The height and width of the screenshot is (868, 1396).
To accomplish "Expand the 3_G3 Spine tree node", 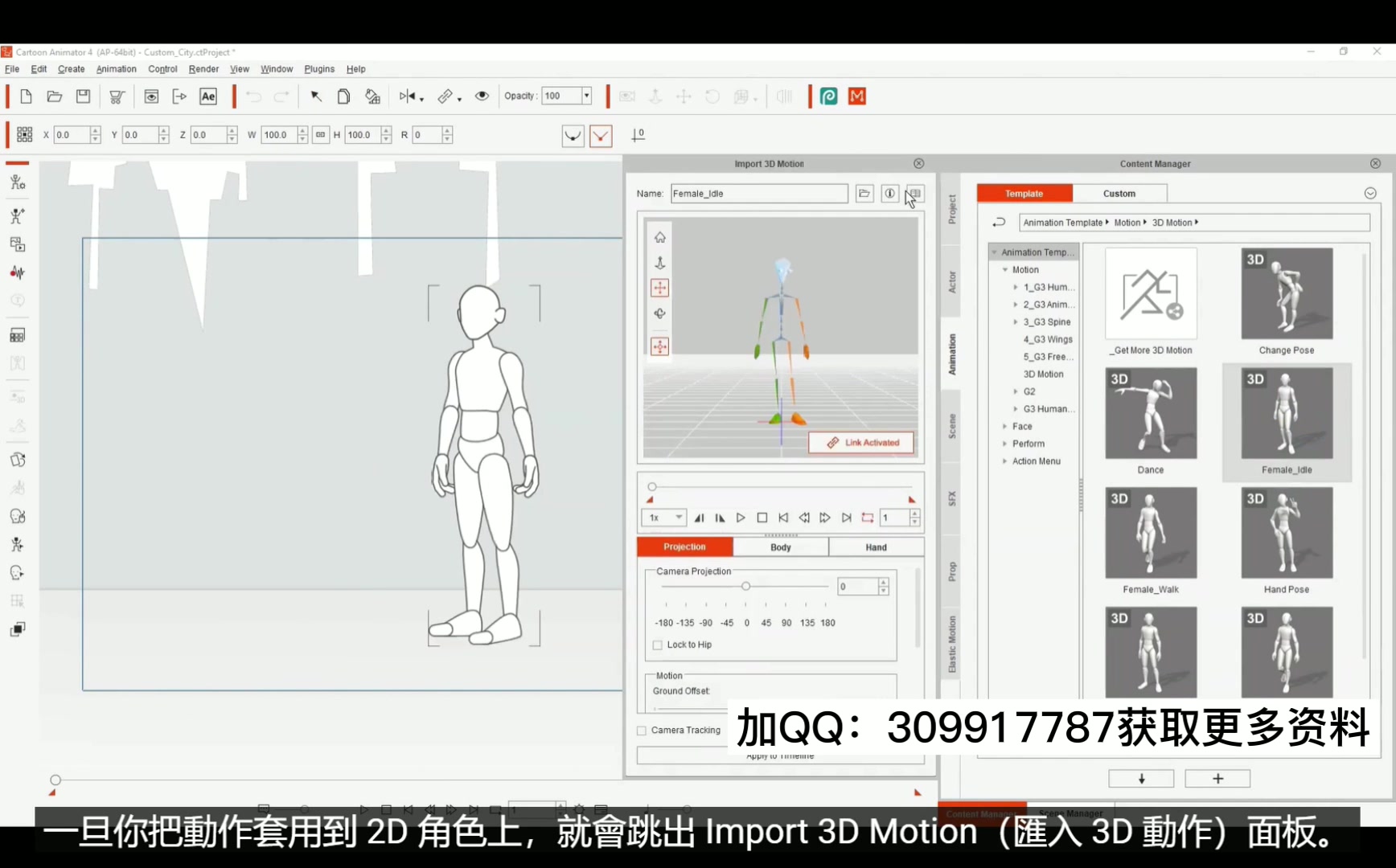I will point(1016,321).
